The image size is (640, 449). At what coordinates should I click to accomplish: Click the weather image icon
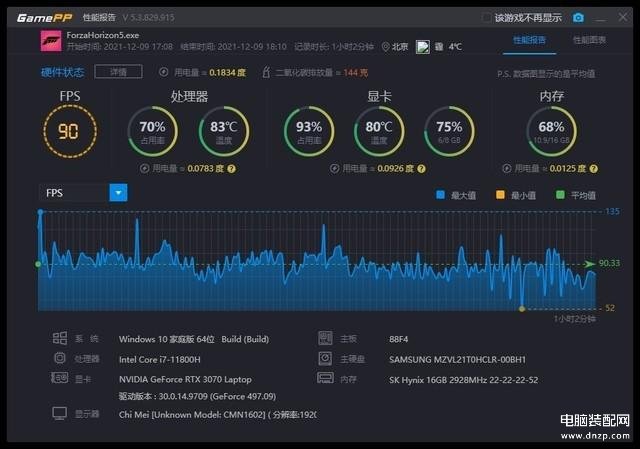pyautogui.click(x=422, y=47)
